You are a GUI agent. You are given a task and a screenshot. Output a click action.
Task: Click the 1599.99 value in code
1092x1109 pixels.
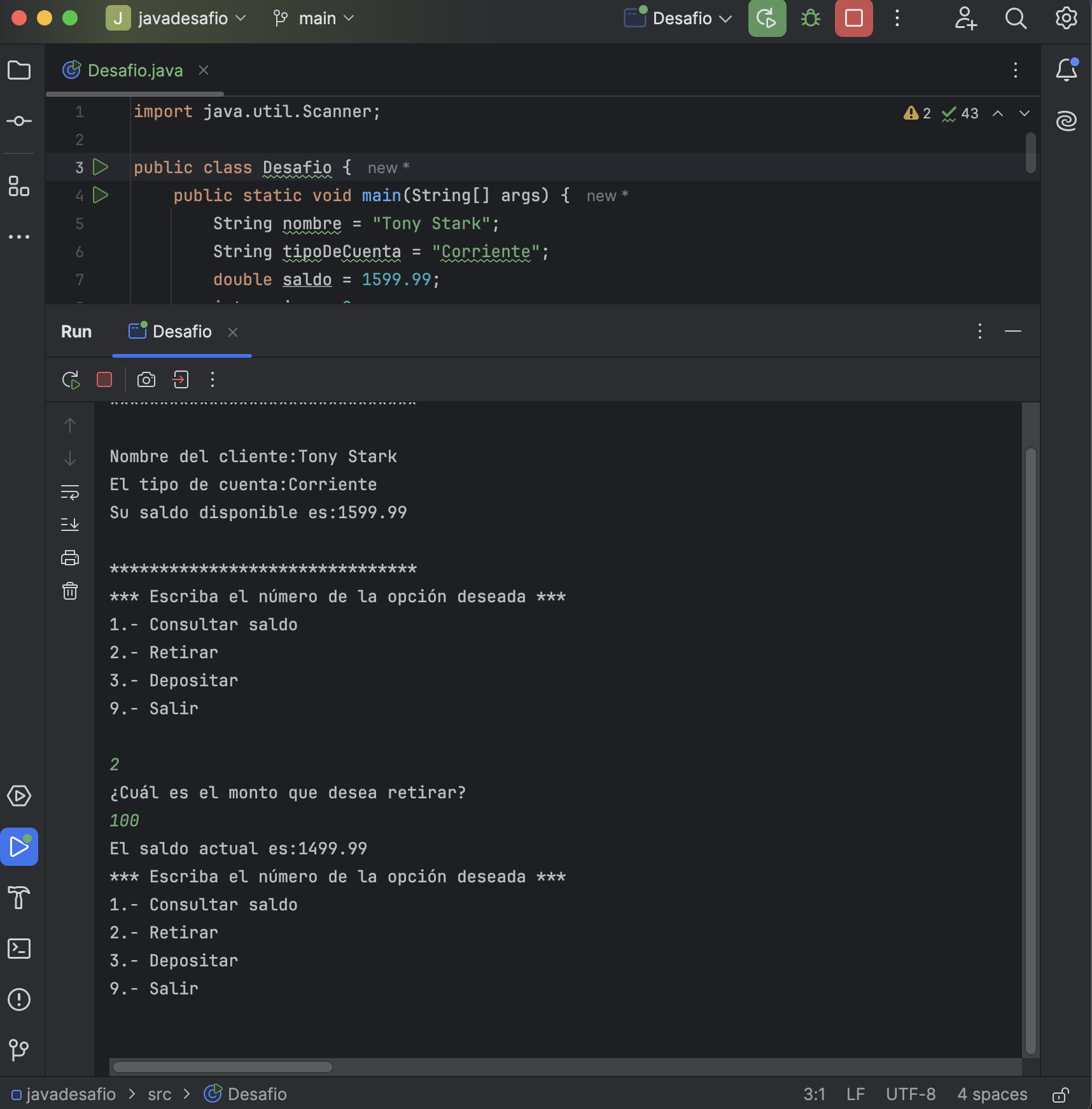pyautogui.click(x=396, y=279)
